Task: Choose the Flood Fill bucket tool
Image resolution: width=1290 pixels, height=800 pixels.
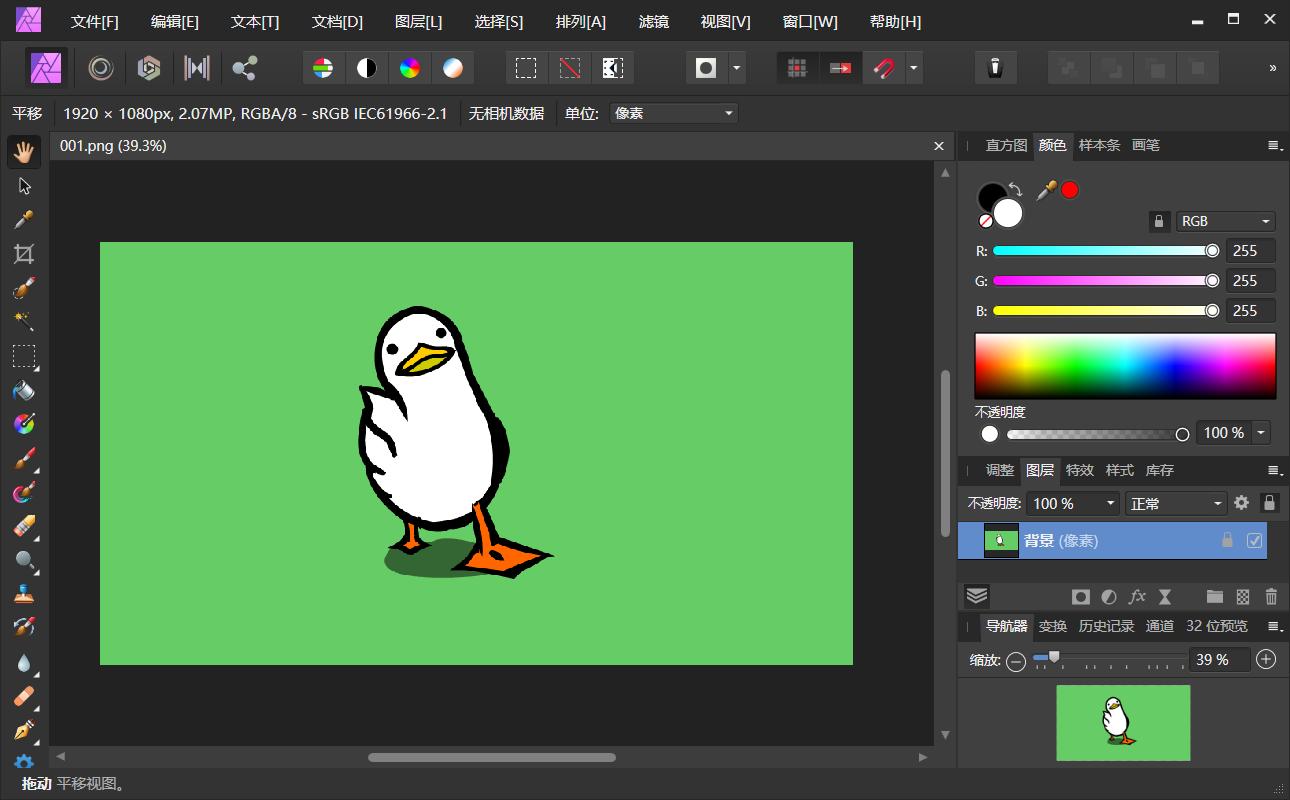Action: coord(24,390)
